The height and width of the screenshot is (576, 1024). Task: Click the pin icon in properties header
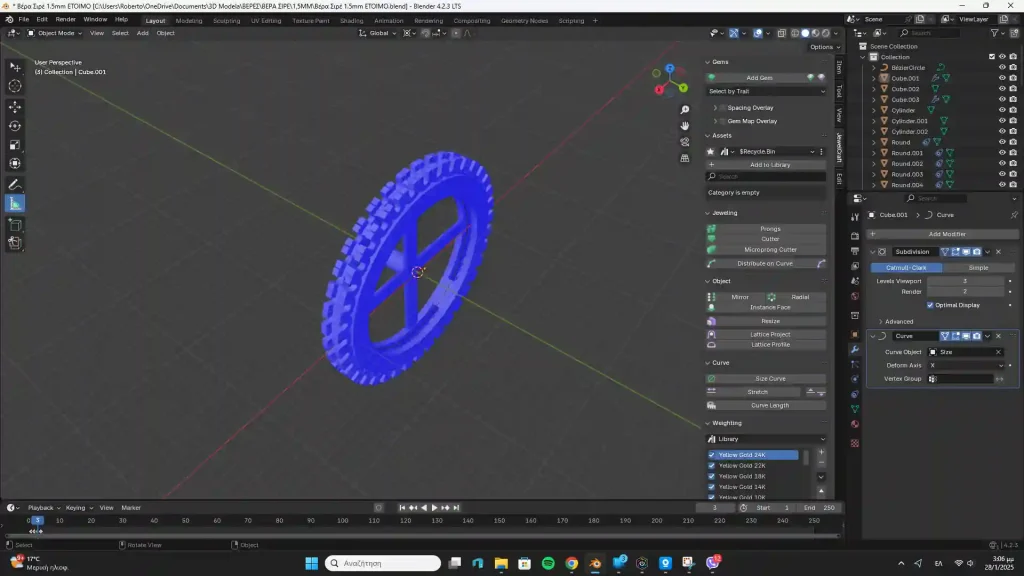(x=1014, y=215)
